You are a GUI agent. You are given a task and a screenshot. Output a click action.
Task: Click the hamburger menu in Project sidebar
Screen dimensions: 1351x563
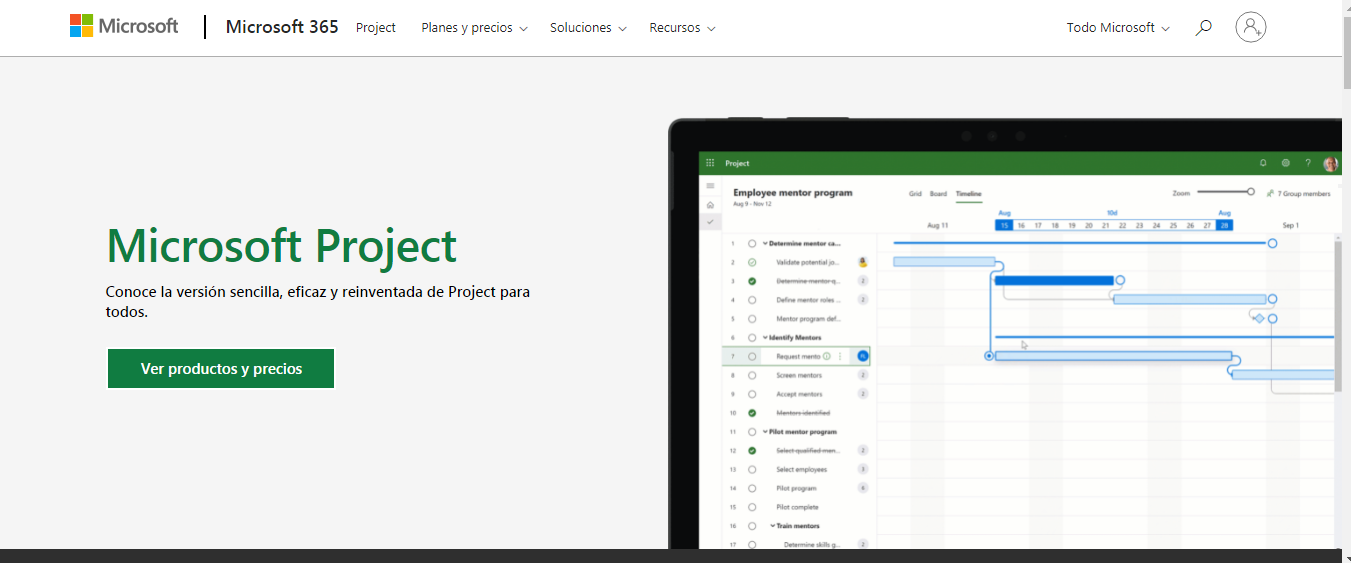pyautogui.click(x=711, y=186)
